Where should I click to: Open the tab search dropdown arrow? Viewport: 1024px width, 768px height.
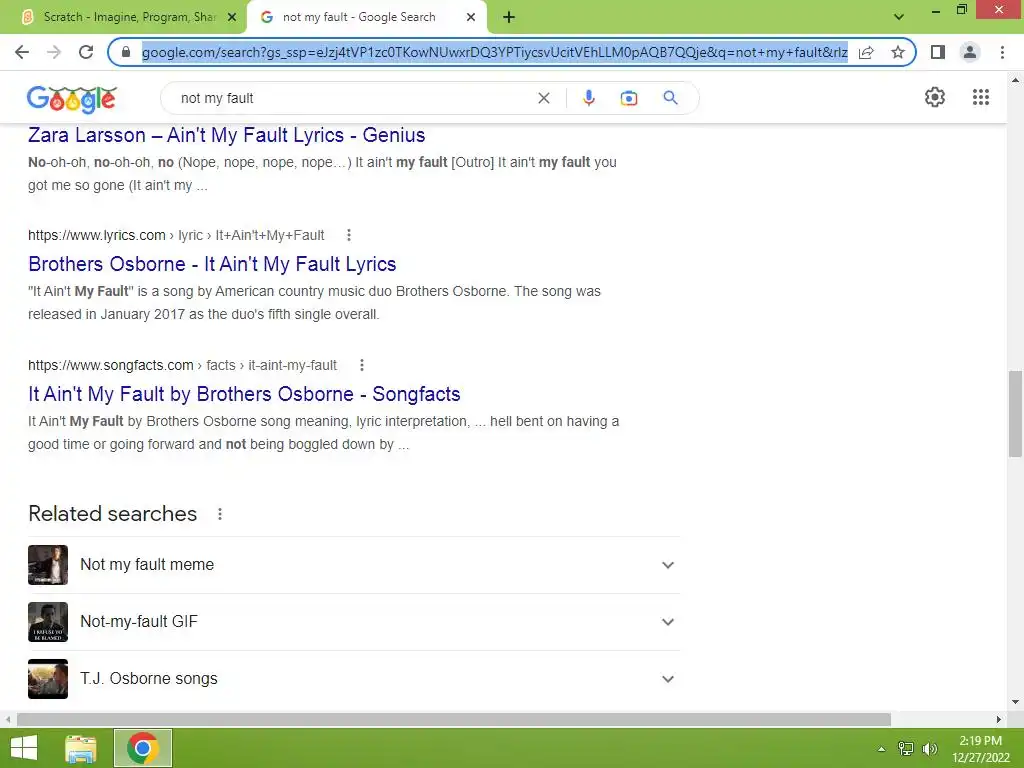(899, 18)
